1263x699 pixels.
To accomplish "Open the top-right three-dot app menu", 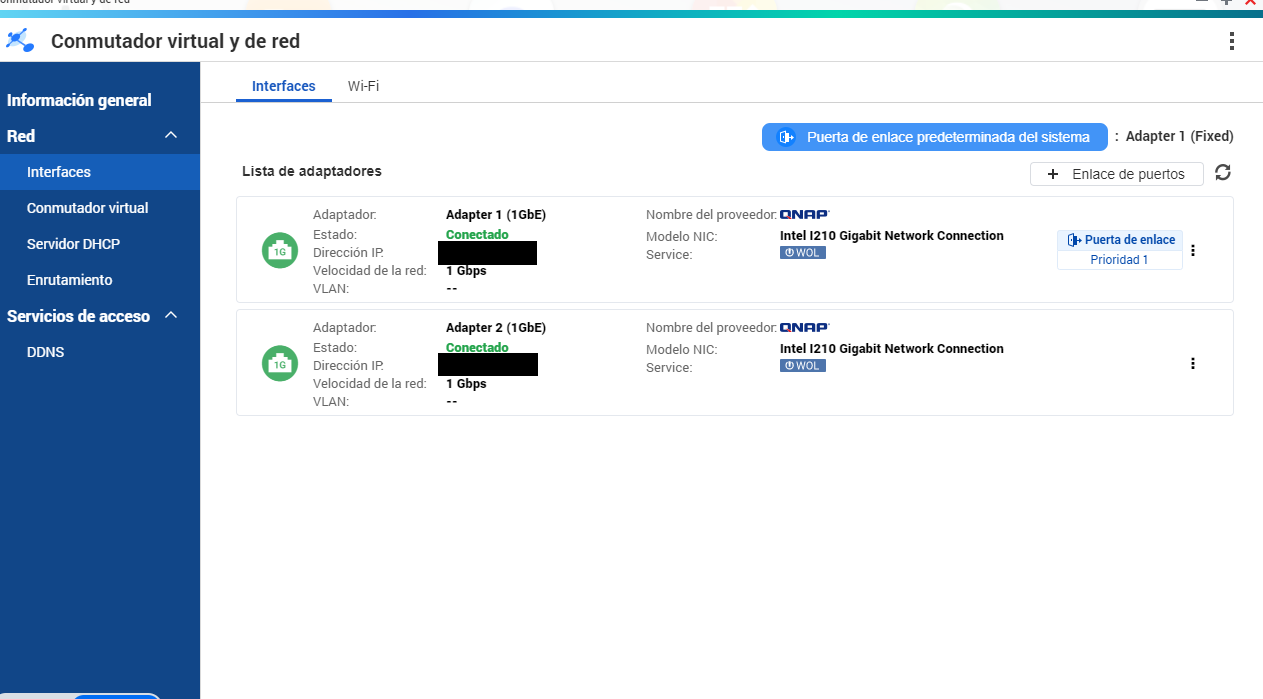I will coord(1231,41).
